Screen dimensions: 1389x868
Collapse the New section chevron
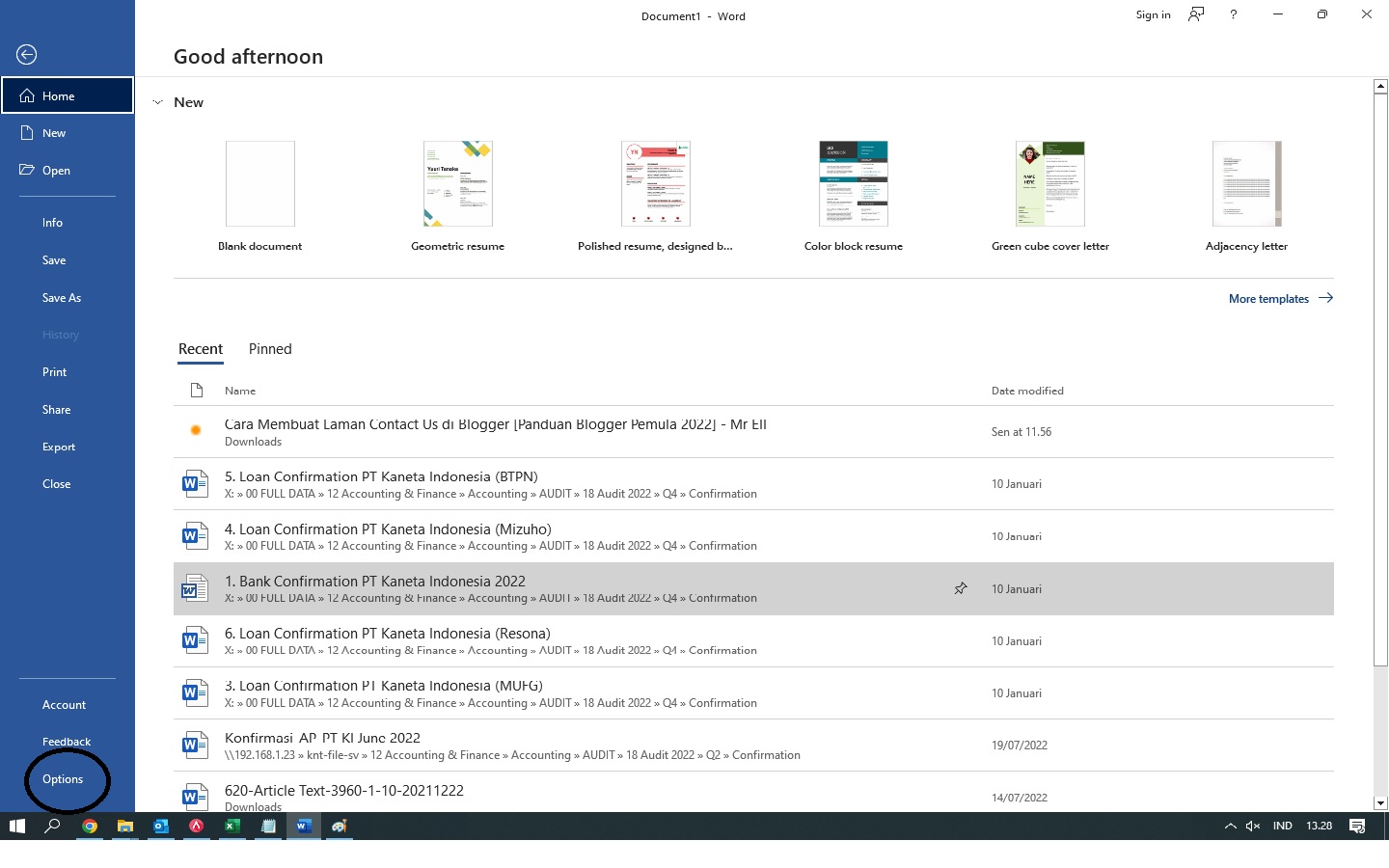click(x=157, y=102)
